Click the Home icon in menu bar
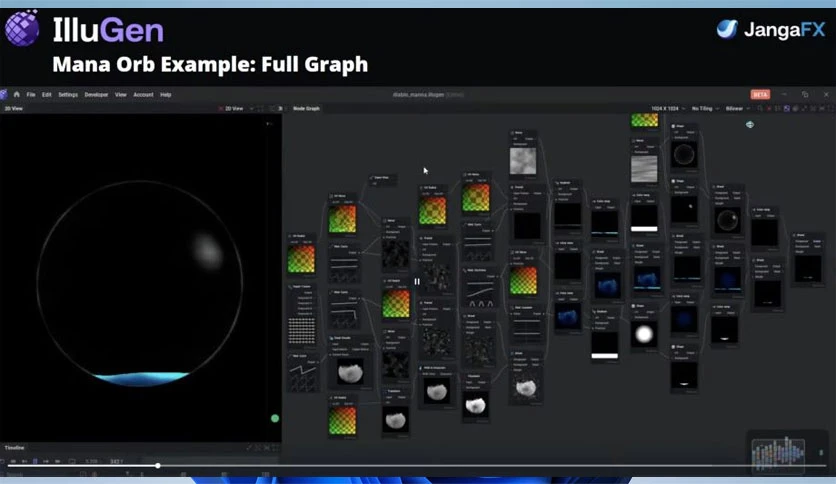Viewport: 836px width, 484px height. 17,94
